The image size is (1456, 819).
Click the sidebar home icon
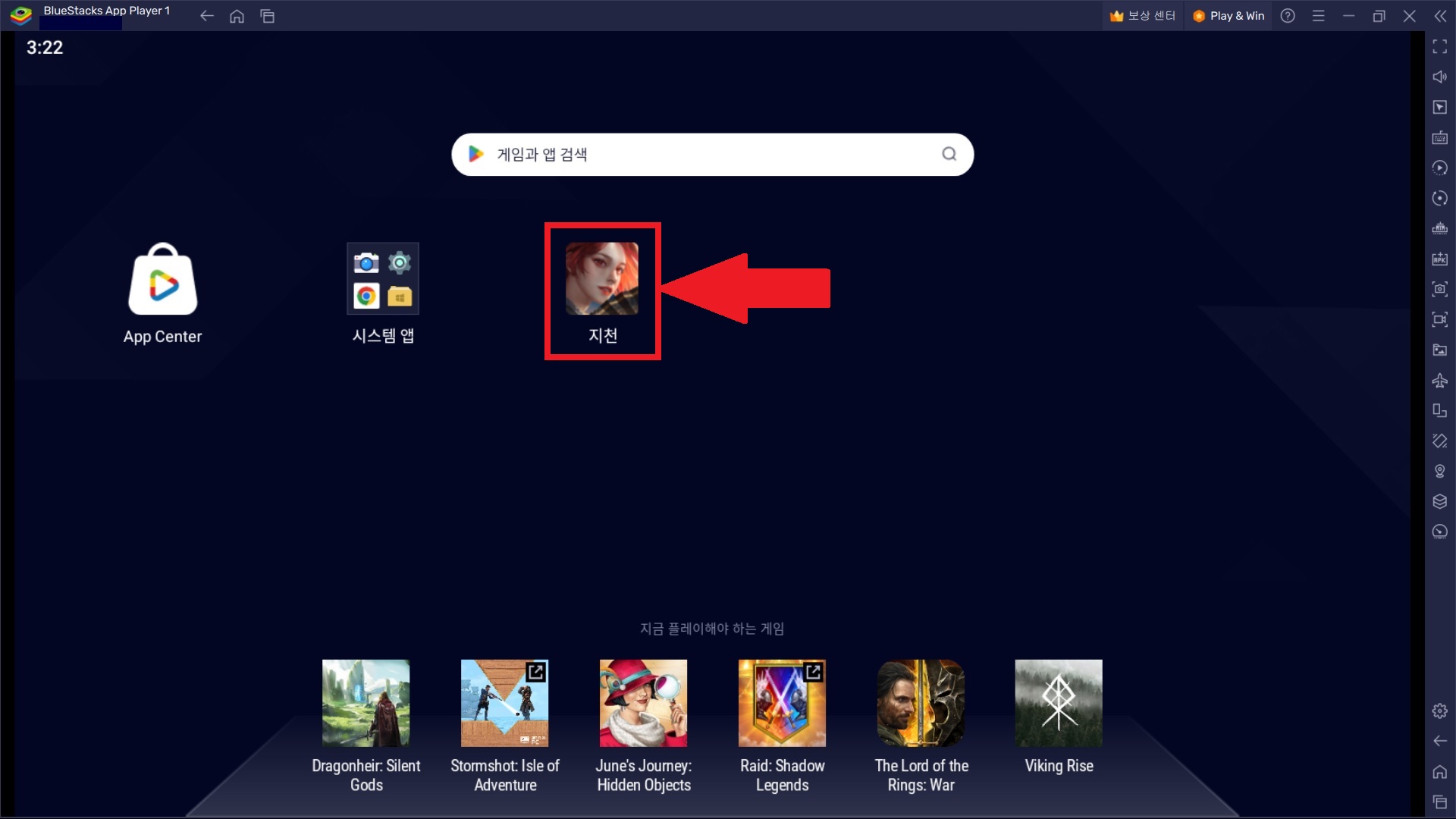tap(1439, 772)
